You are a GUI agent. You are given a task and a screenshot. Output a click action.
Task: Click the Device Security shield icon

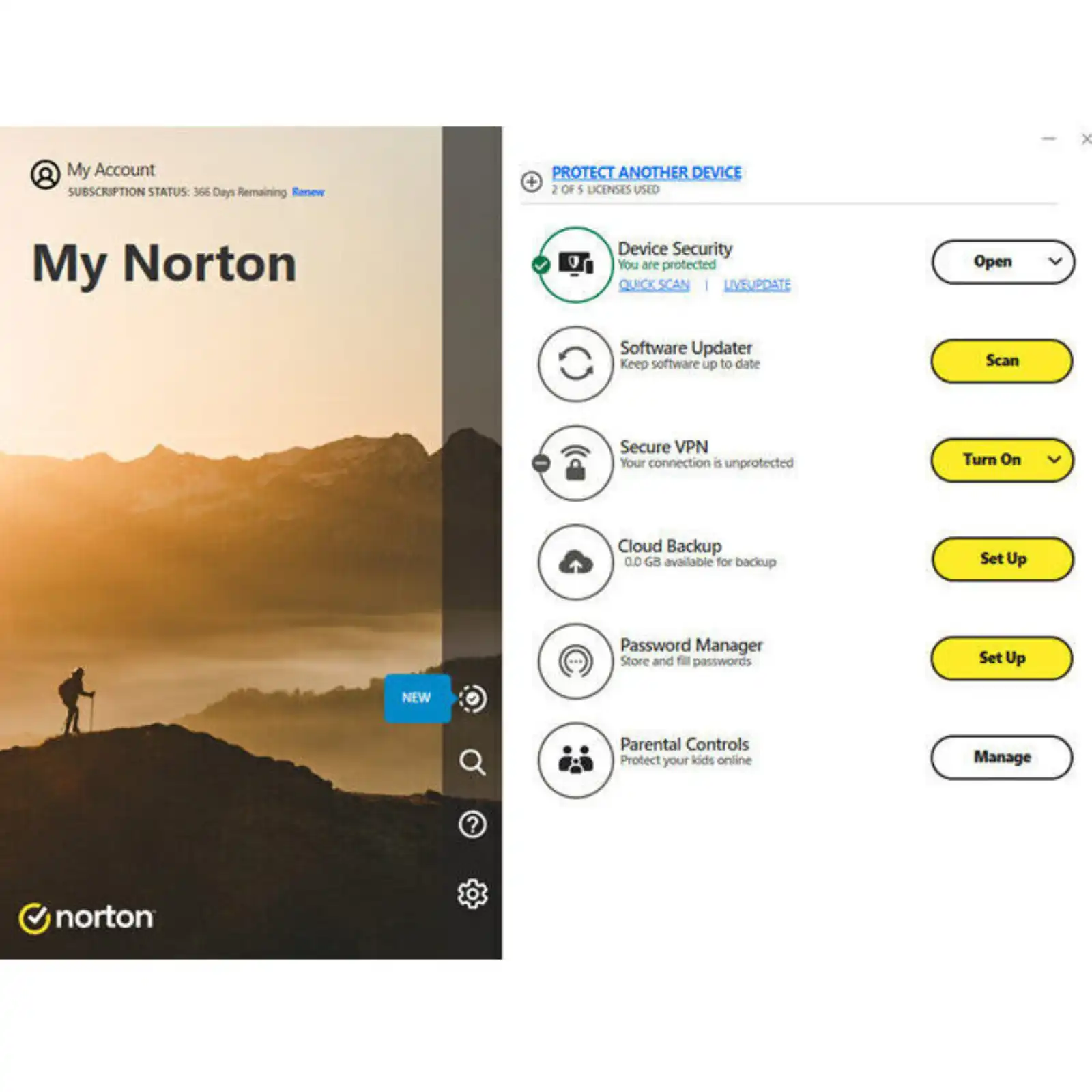(575, 264)
